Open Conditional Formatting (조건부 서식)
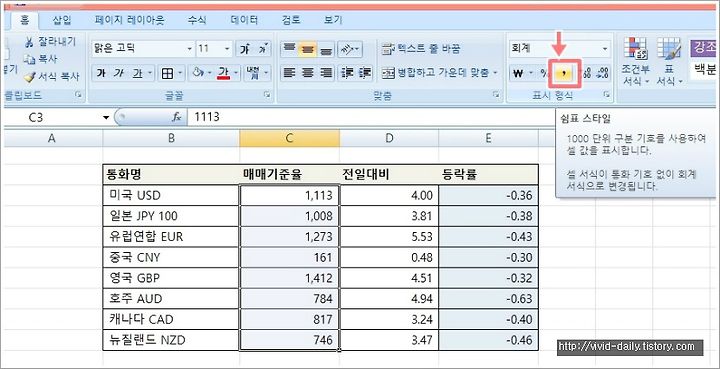Viewport: 720px width, 369px height. click(x=636, y=62)
